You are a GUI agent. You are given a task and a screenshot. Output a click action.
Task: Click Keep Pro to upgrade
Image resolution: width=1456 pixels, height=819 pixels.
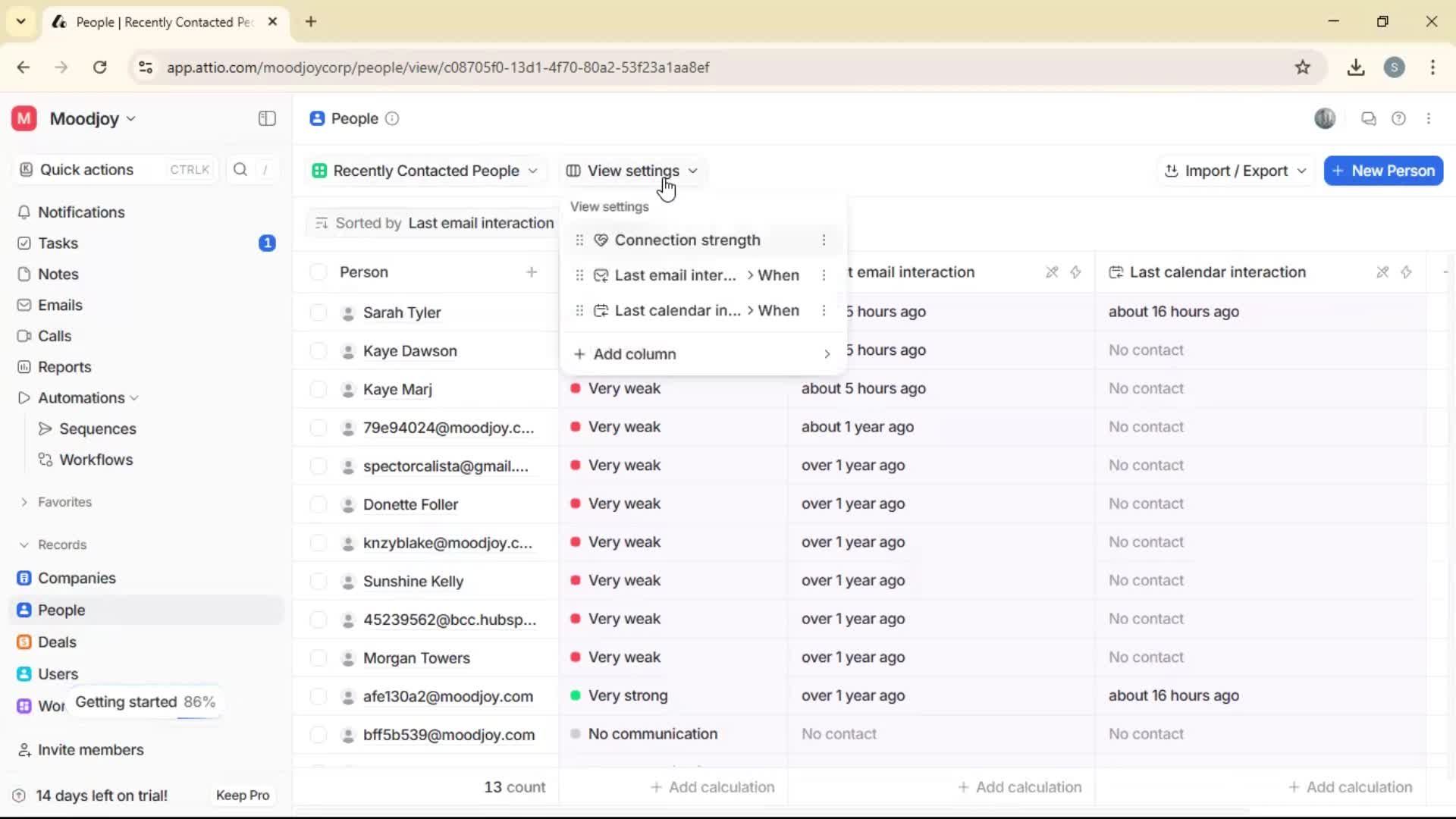242,795
